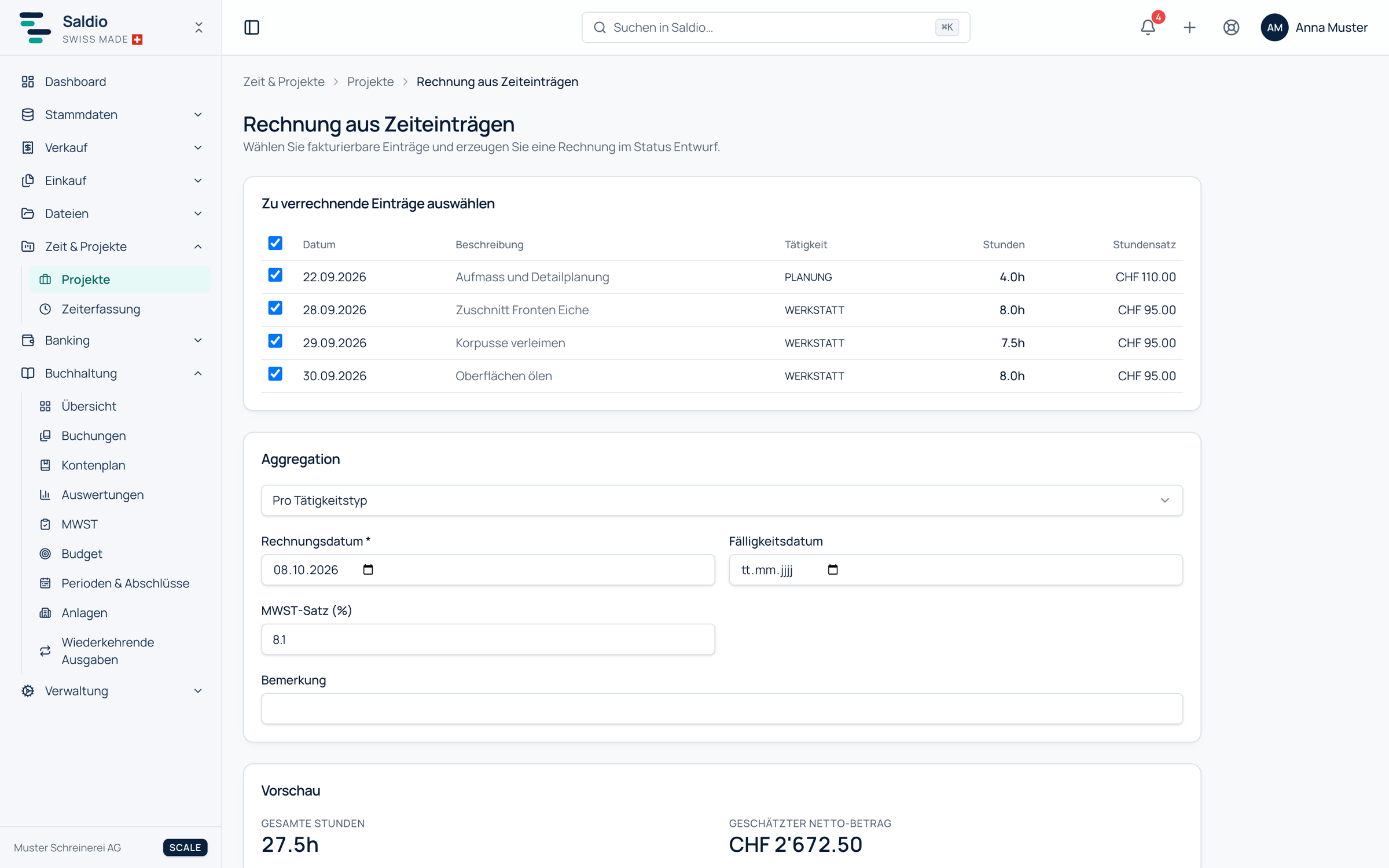Follow the Projekte breadcrumb link
This screenshot has height=868, width=1389.
point(370,82)
